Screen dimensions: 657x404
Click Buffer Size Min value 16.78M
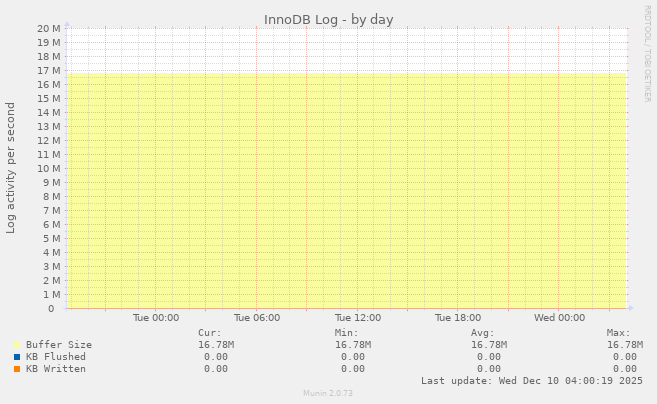pyautogui.click(x=352, y=345)
